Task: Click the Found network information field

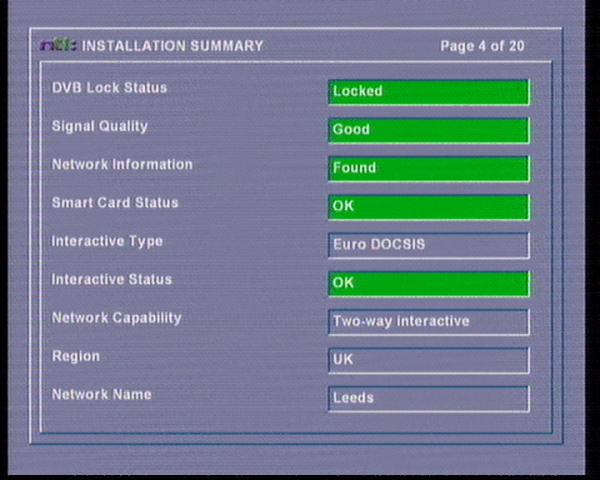Action: point(428,168)
